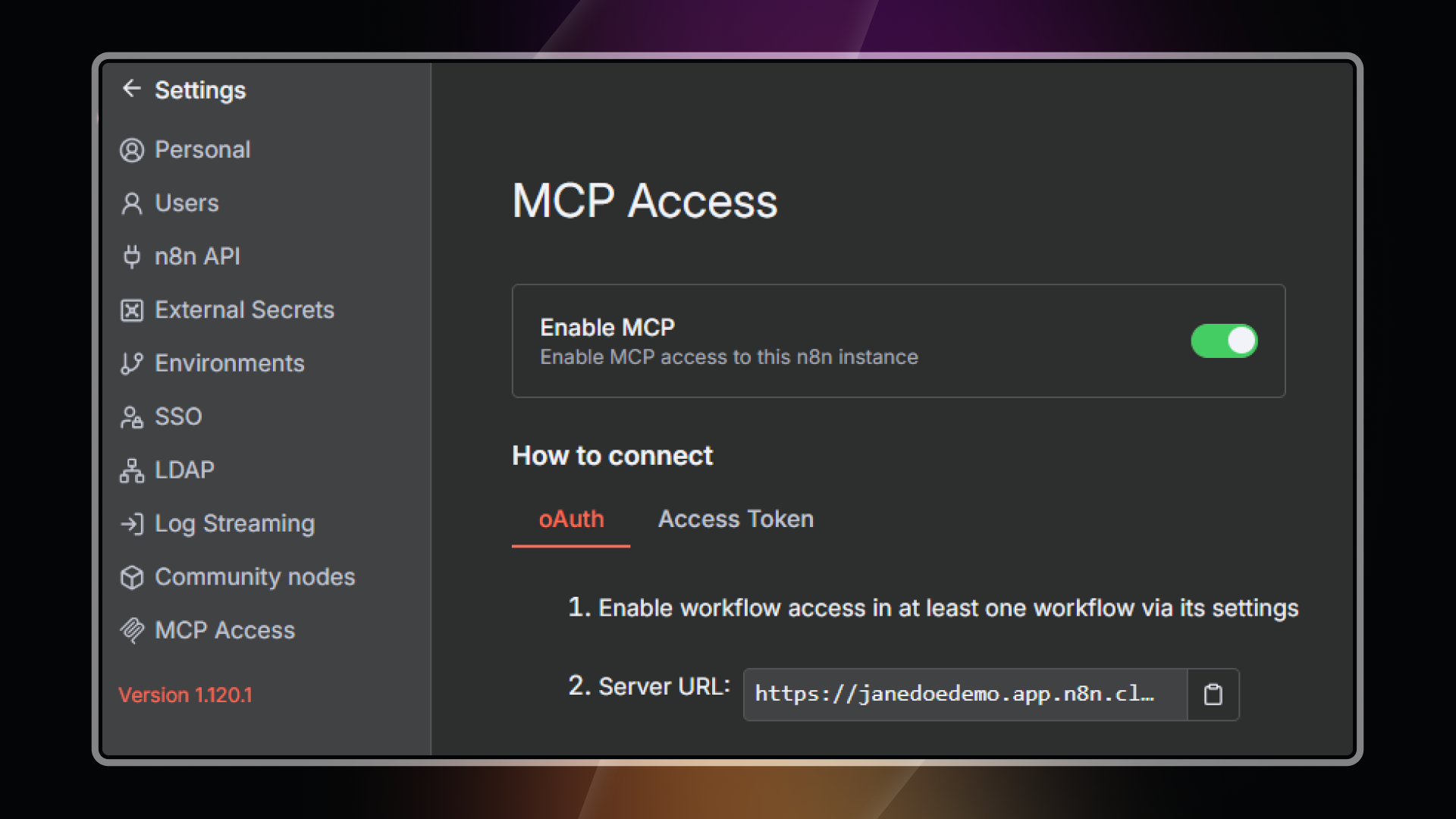
Task: Click the Personal profile icon
Action: tap(132, 150)
